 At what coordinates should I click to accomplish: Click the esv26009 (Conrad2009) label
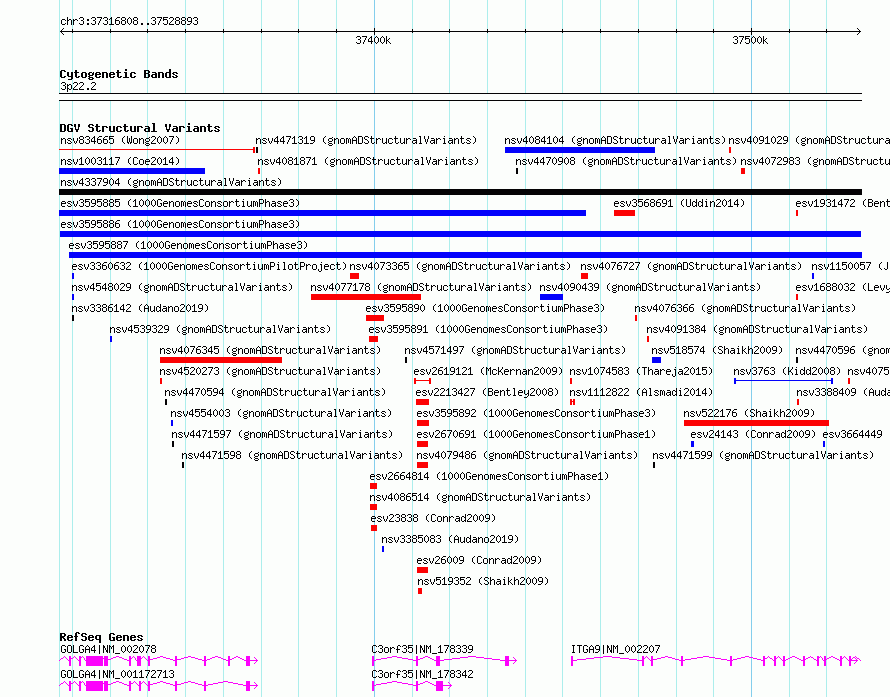(x=479, y=560)
